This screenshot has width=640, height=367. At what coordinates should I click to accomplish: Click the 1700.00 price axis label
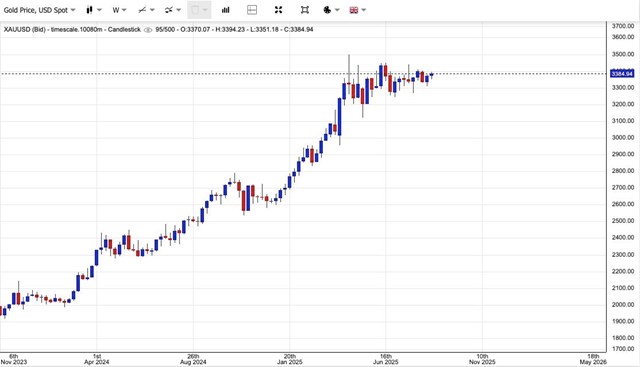click(x=623, y=349)
